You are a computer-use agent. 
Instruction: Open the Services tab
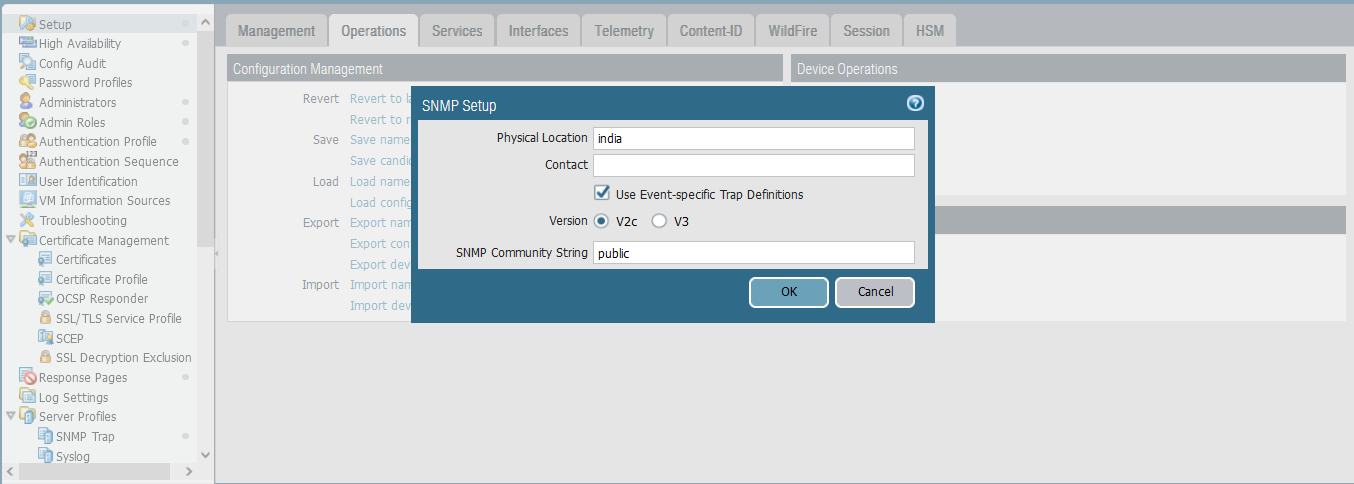click(x=457, y=31)
